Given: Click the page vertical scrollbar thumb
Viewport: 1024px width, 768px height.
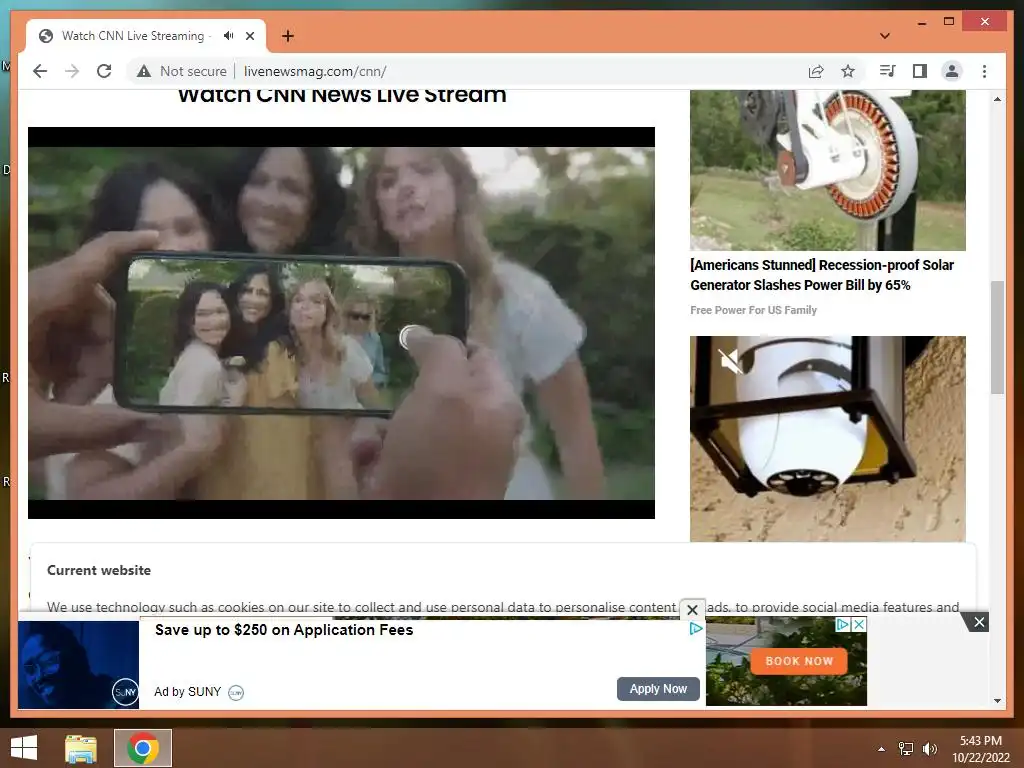Looking at the screenshot, I should coord(997,337).
